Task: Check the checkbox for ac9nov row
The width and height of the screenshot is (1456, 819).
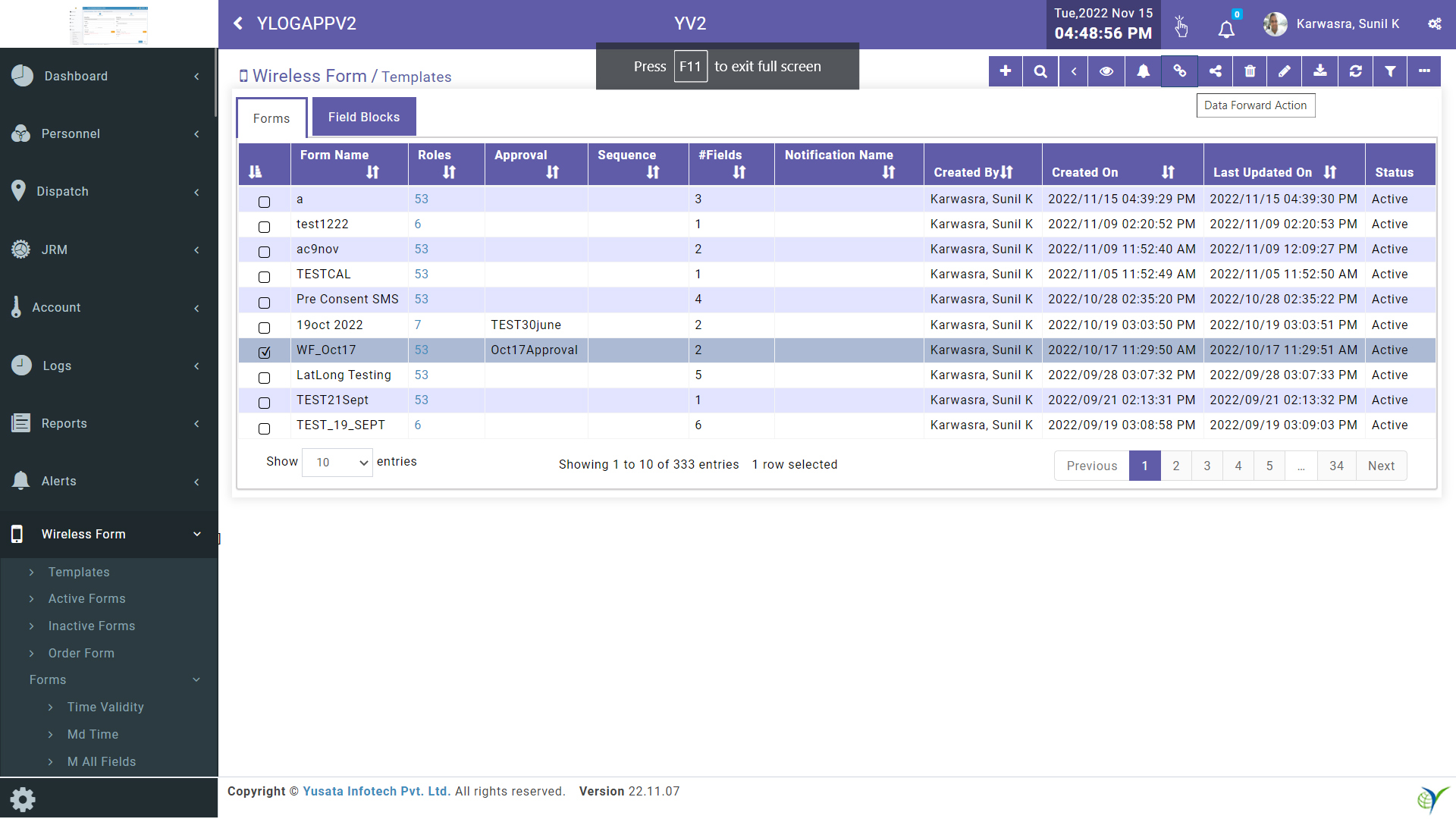Action: (264, 252)
